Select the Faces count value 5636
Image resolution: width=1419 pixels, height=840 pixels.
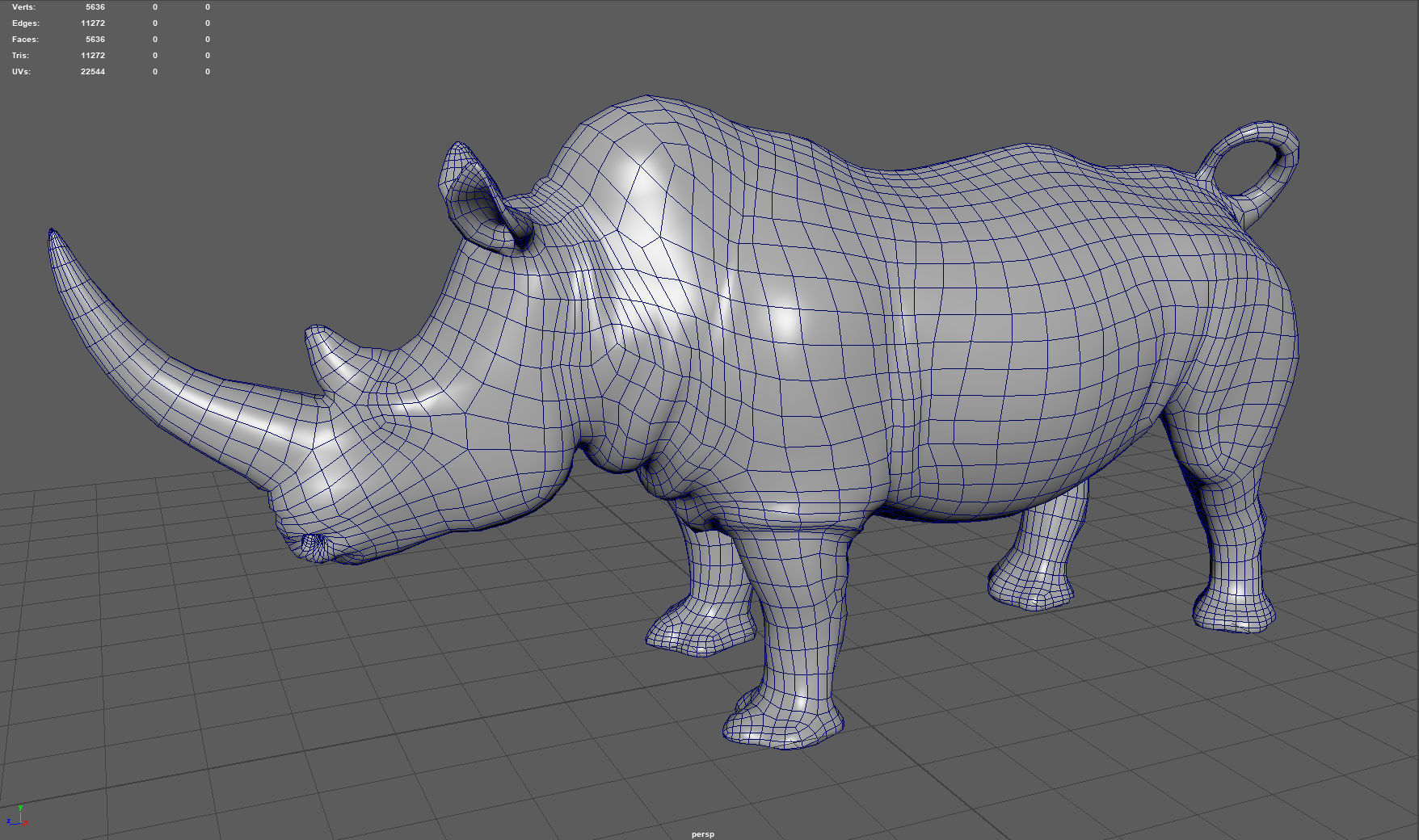click(x=95, y=40)
